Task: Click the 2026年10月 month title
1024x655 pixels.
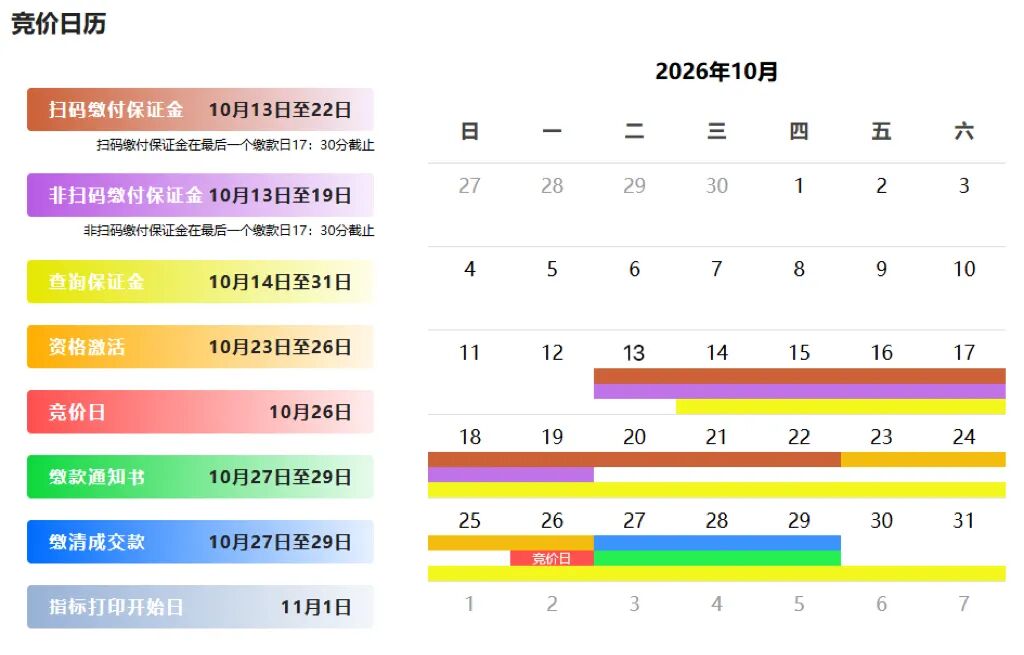Action: [716, 71]
